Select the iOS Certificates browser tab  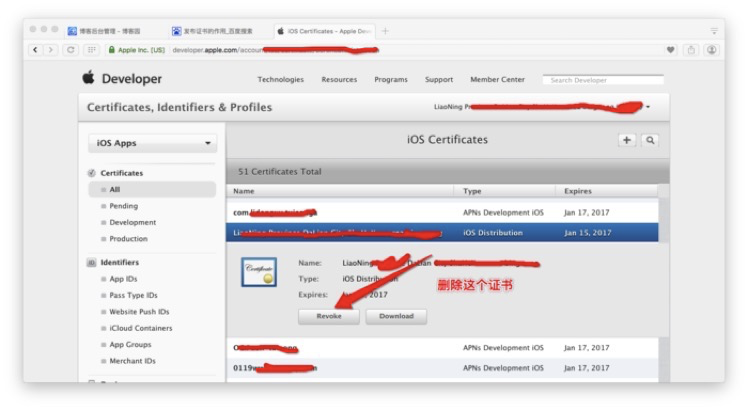(x=325, y=31)
